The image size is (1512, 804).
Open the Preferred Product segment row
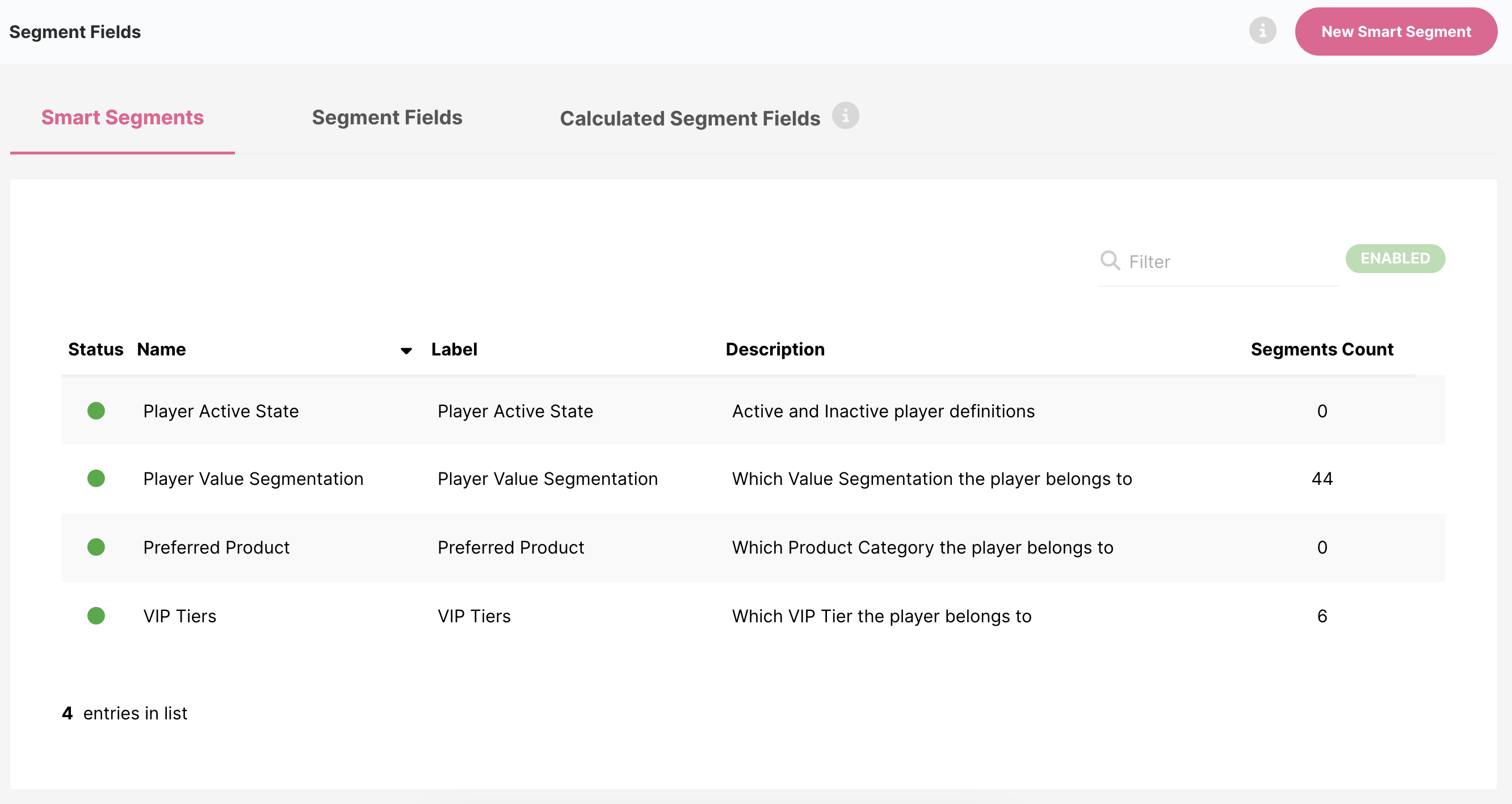tap(216, 547)
